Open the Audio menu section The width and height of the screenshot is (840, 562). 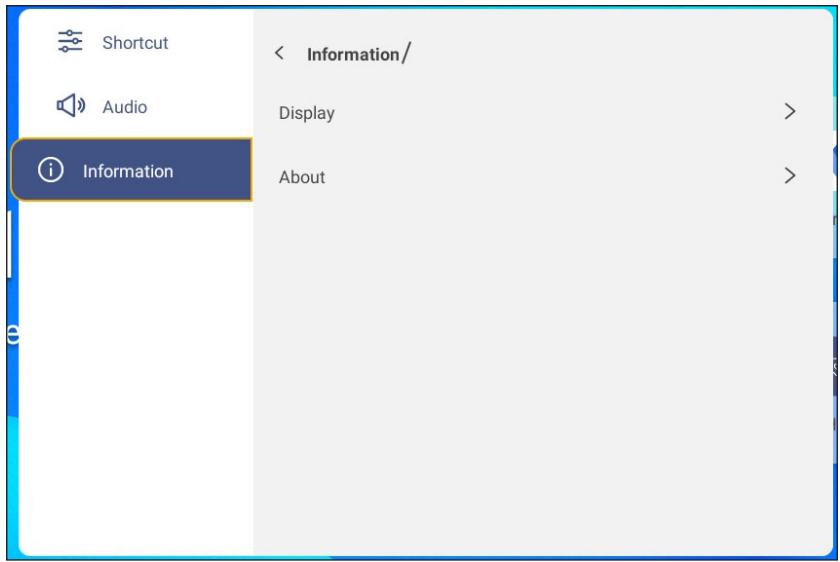pyautogui.click(x=136, y=106)
